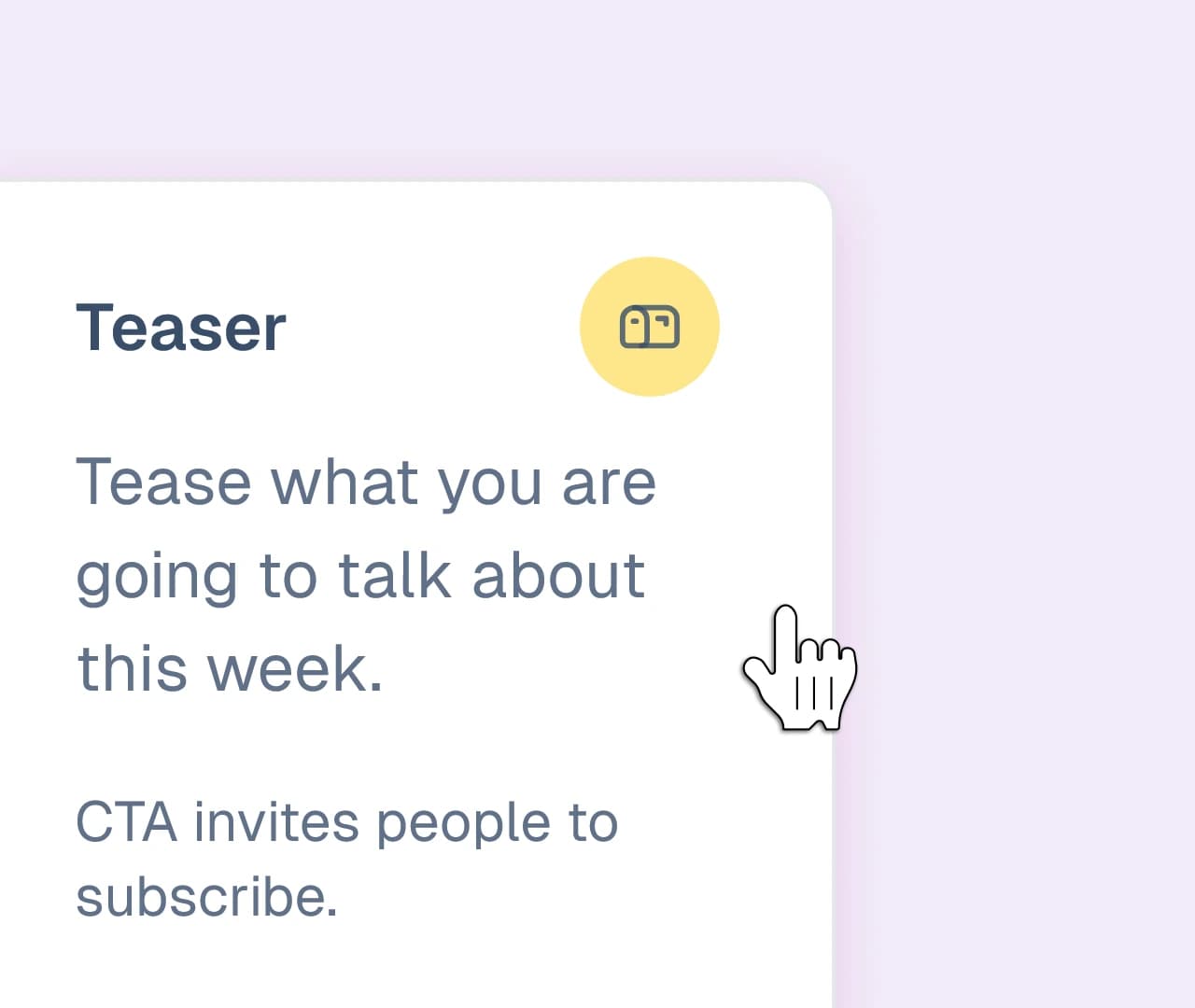Click the word 'CTA' in the description
This screenshot has width=1195, height=1008.
[x=126, y=823]
